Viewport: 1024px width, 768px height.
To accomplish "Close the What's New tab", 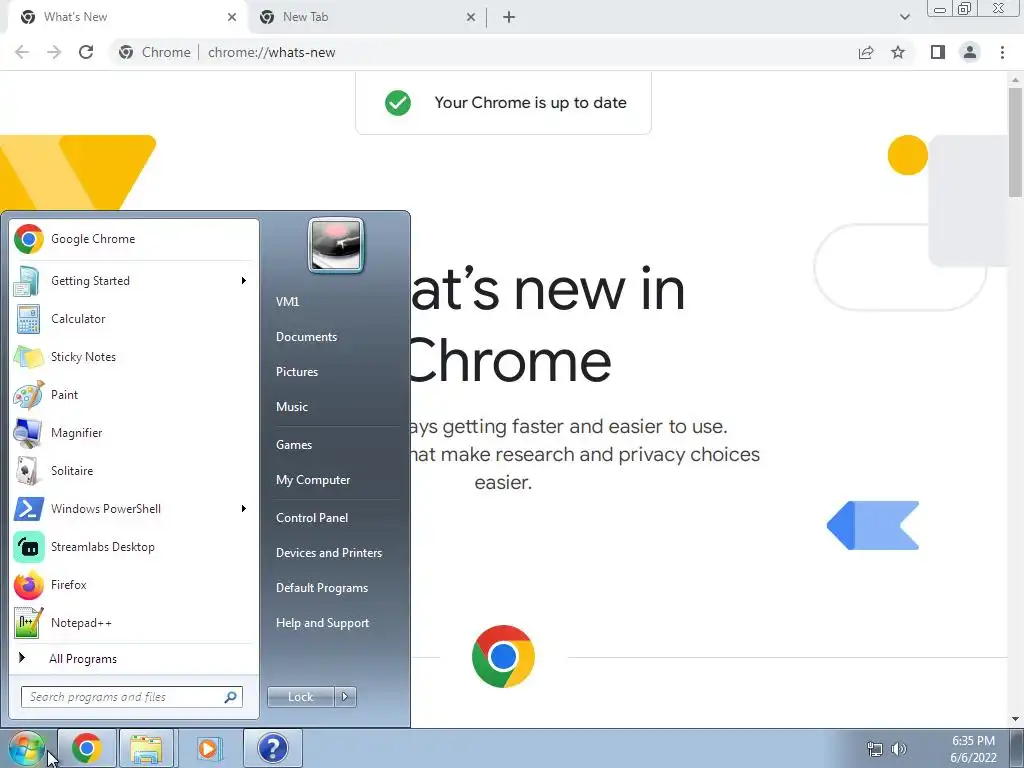I will point(232,17).
